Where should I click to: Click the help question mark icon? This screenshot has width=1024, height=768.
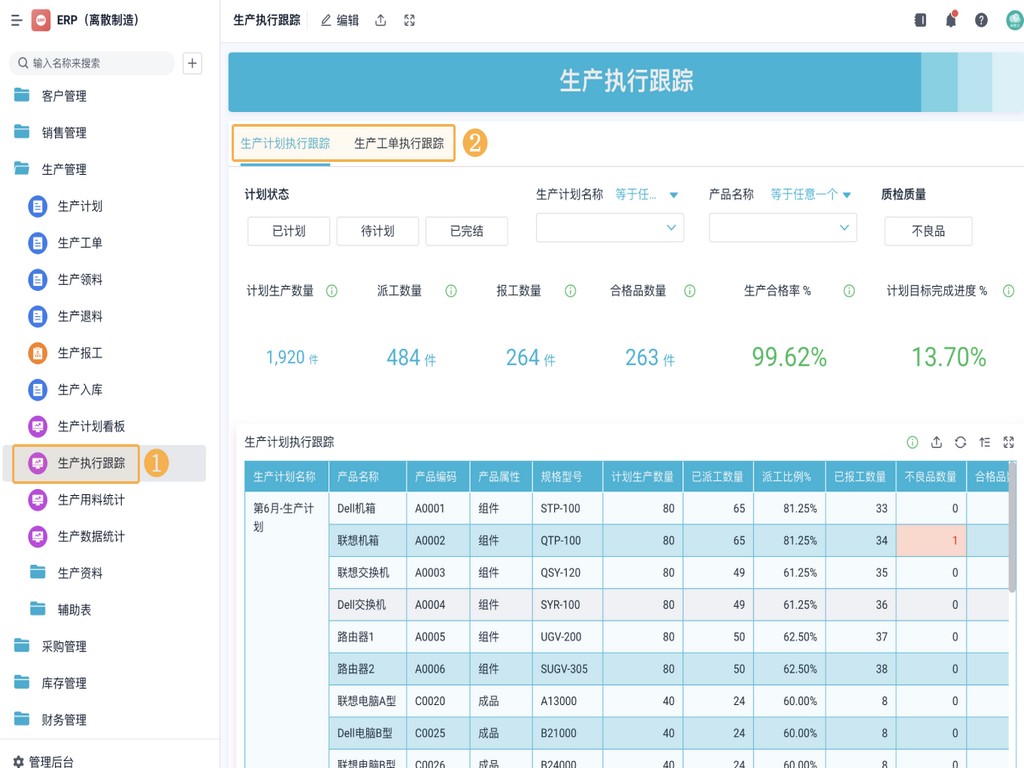pos(981,20)
